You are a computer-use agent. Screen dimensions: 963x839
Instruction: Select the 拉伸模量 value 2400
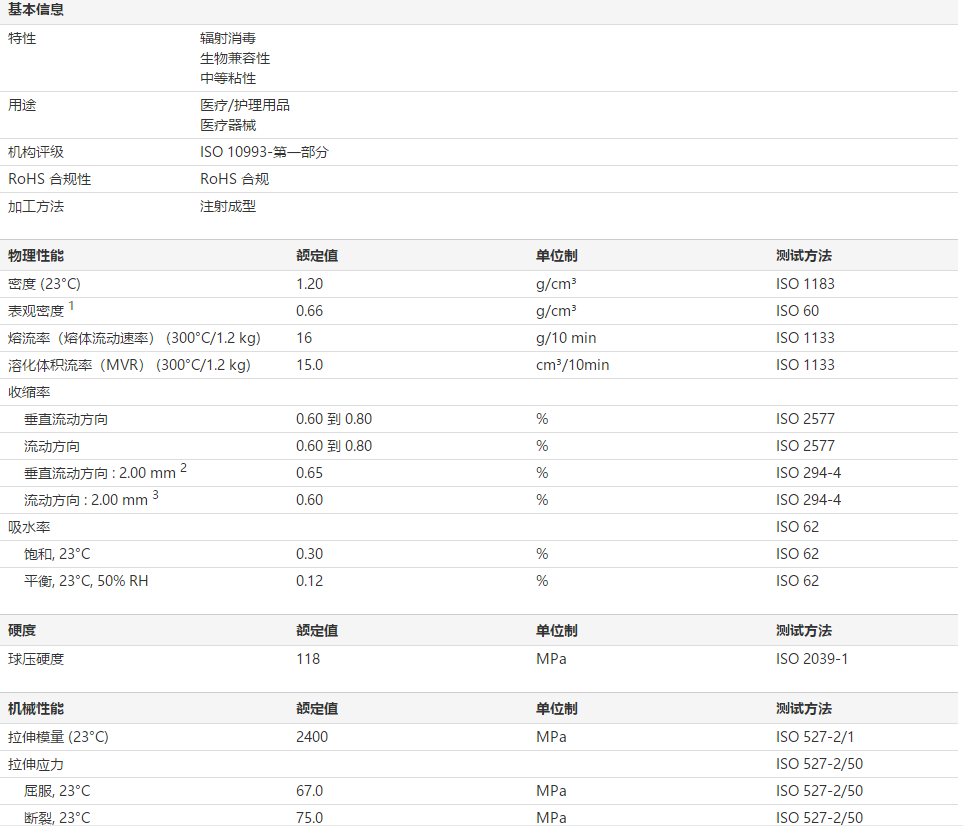312,737
